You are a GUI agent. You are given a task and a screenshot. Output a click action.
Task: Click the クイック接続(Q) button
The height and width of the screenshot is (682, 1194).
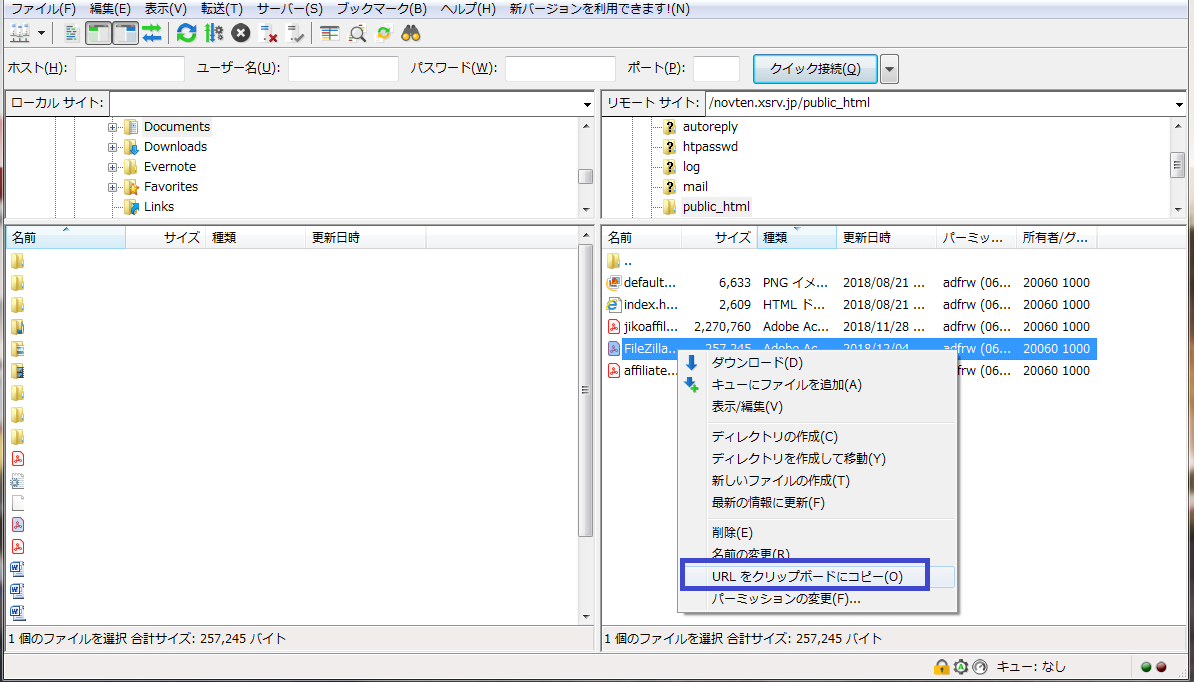click(x=814, y=69)
